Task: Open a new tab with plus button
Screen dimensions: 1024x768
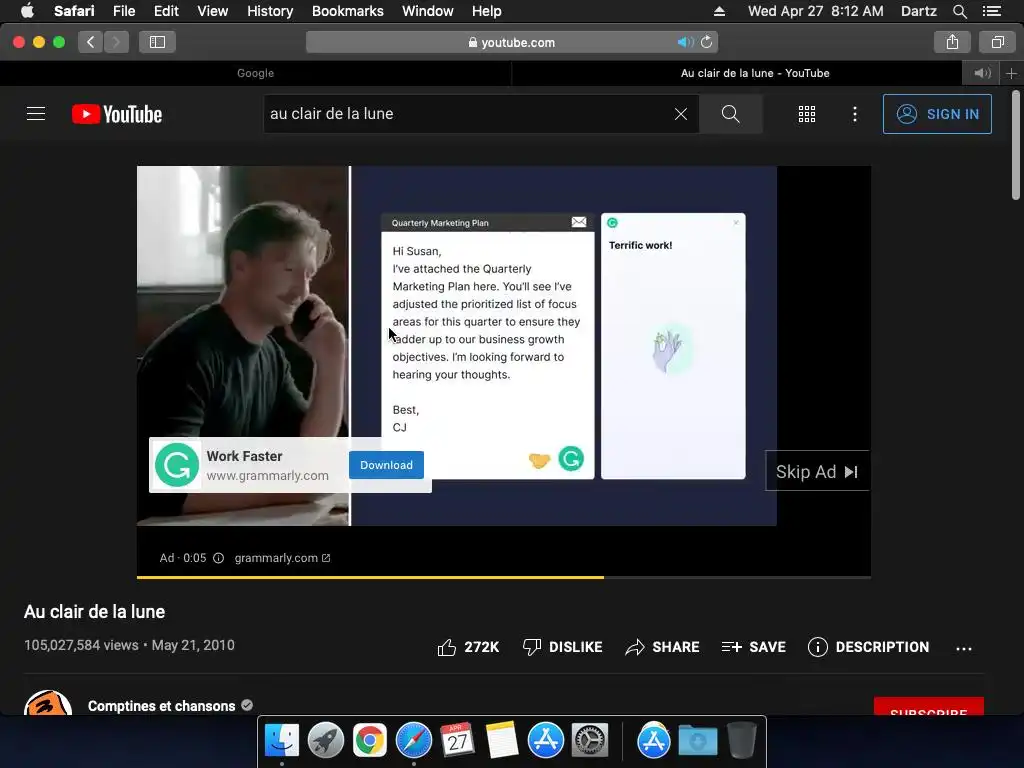Action: pyautogui.click(x=1011, y=73)
